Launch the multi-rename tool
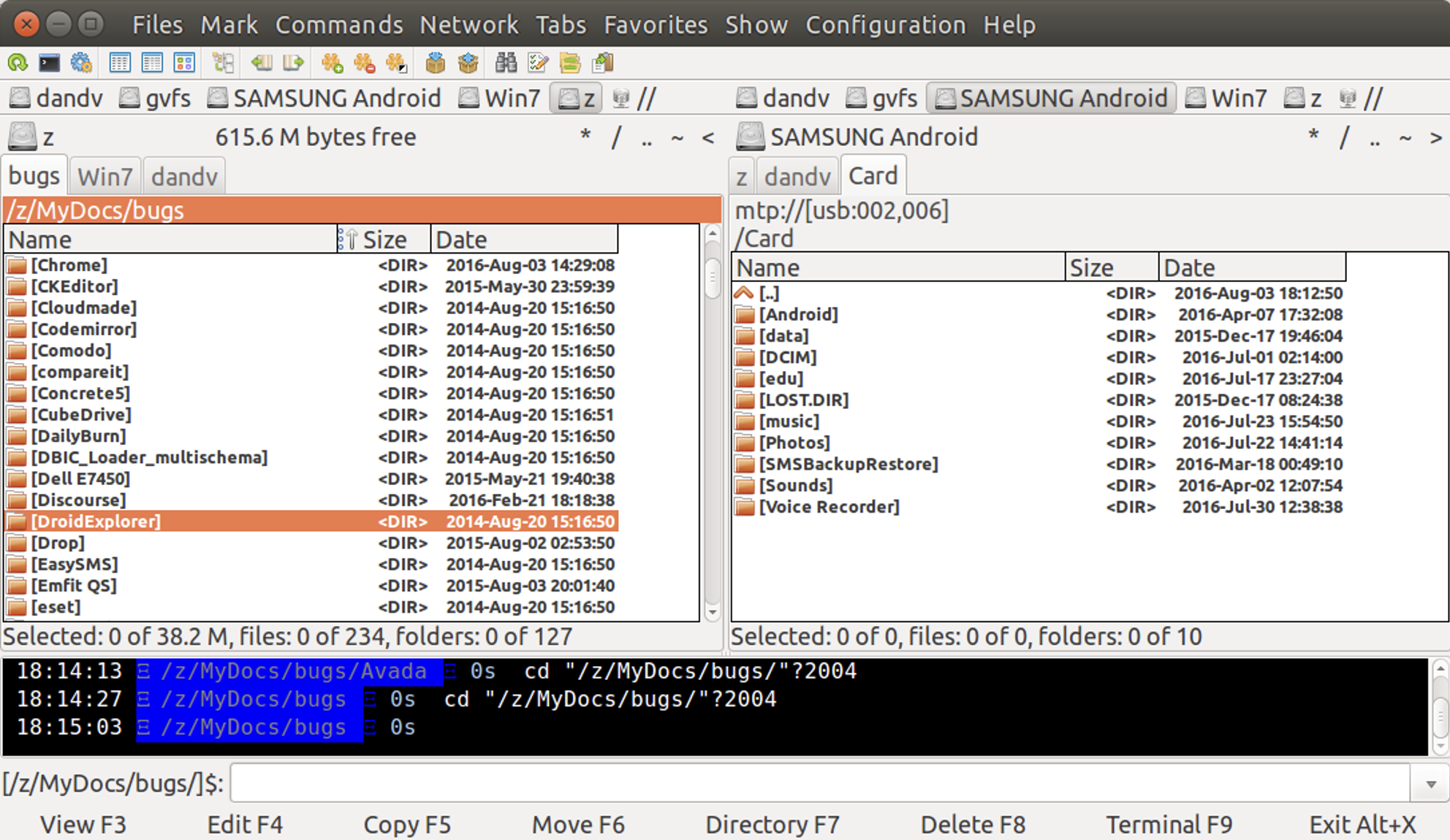This screenshot has height=840, width=1450. point(536,62)
